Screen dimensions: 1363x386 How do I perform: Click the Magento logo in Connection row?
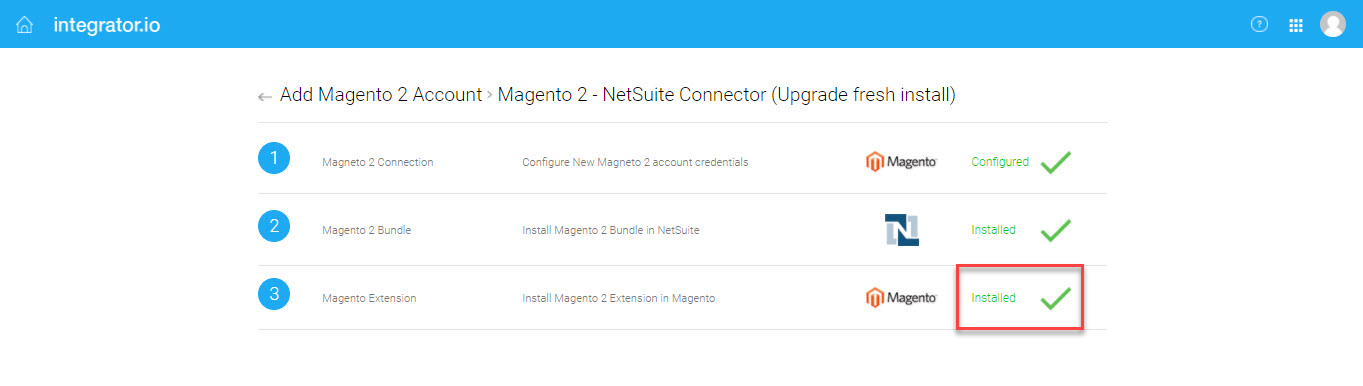[x=901, y=162]
